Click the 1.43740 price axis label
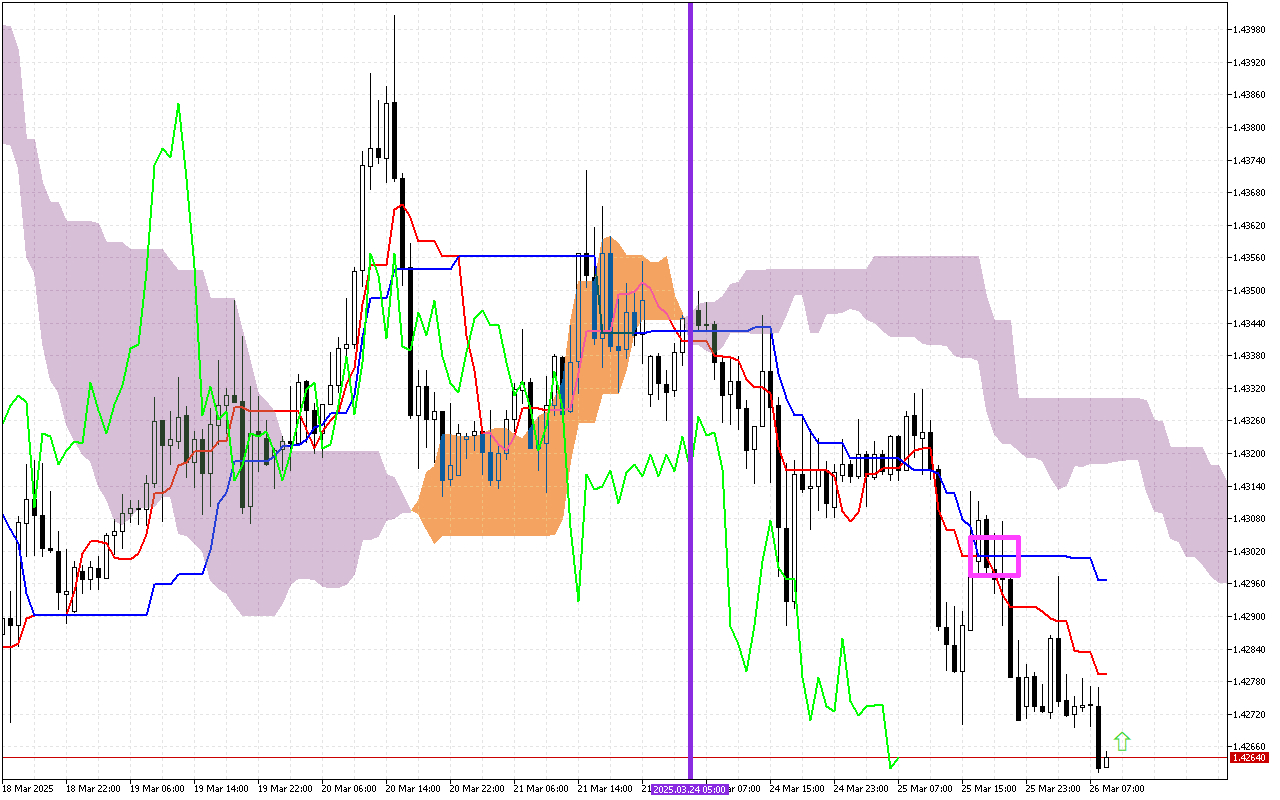The width and height of the screenshot is (1280, 800). [1251, 160]
